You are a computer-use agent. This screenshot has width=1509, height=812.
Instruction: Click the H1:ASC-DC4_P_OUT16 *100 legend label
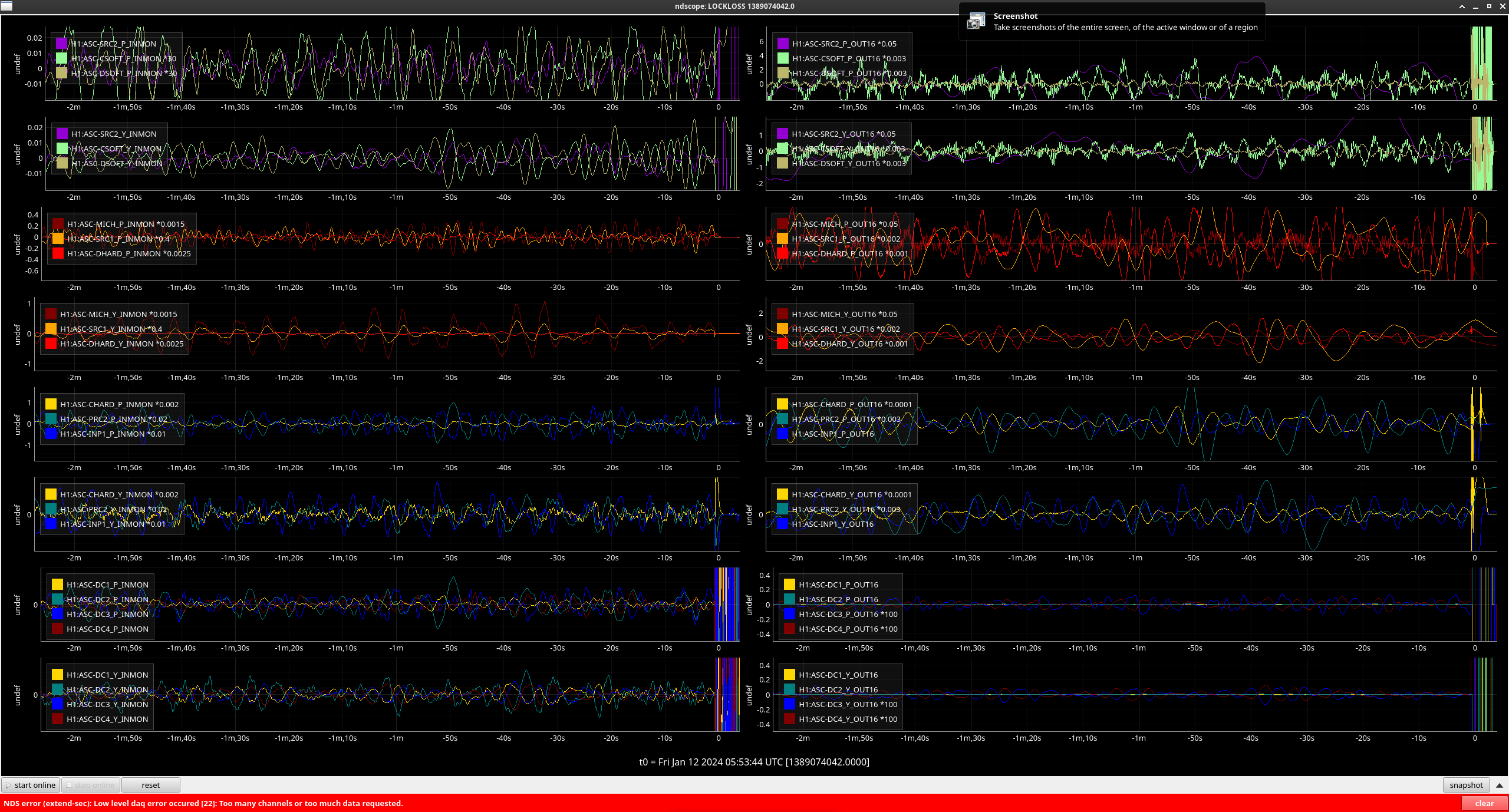[848, 629]
